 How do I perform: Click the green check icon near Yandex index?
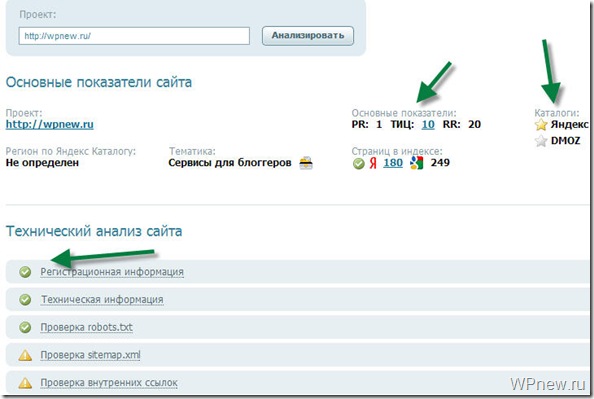pyautogui.click(x=358, y=164)
